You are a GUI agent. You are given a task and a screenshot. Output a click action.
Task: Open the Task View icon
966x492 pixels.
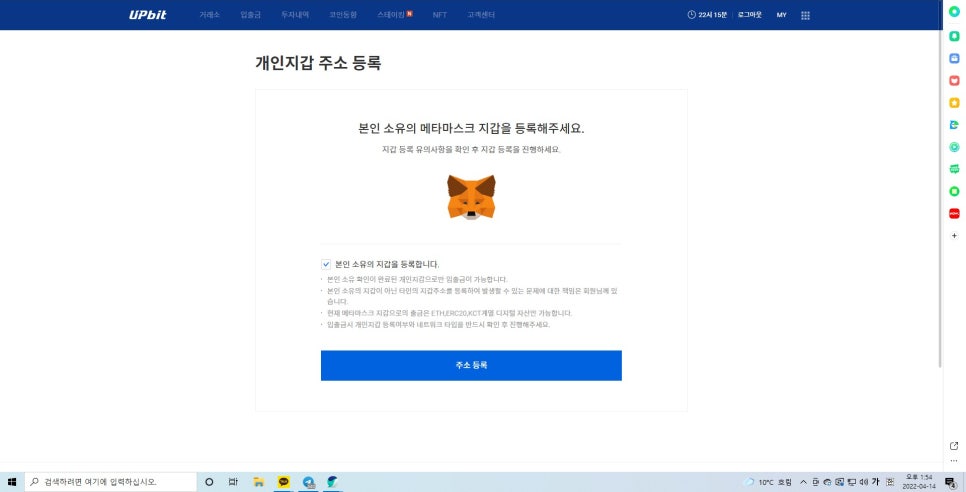coord(233,482)
